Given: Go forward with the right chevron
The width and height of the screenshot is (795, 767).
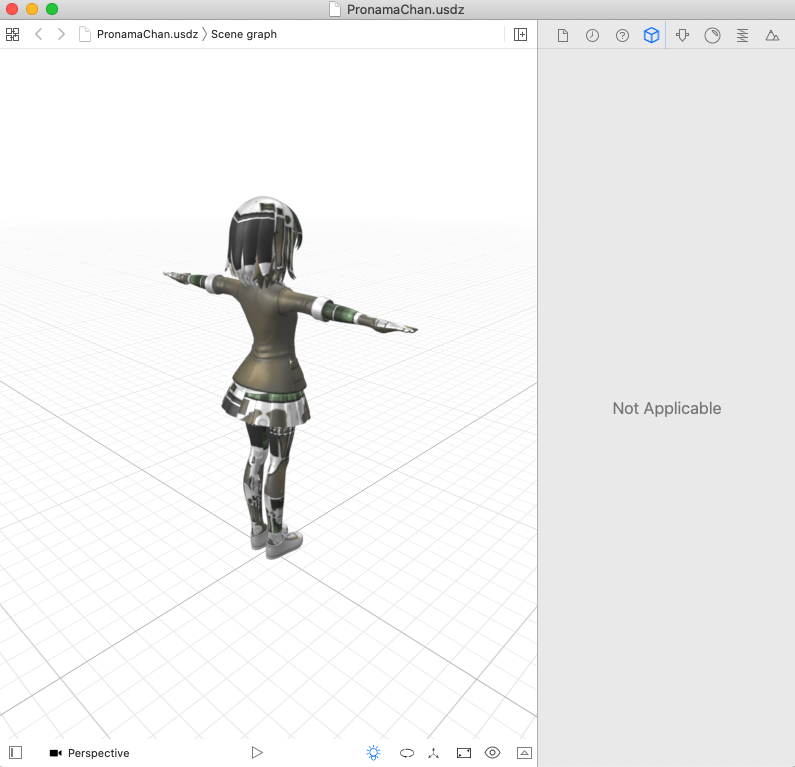Looking at the screenshot, I should tap(61, 34).
